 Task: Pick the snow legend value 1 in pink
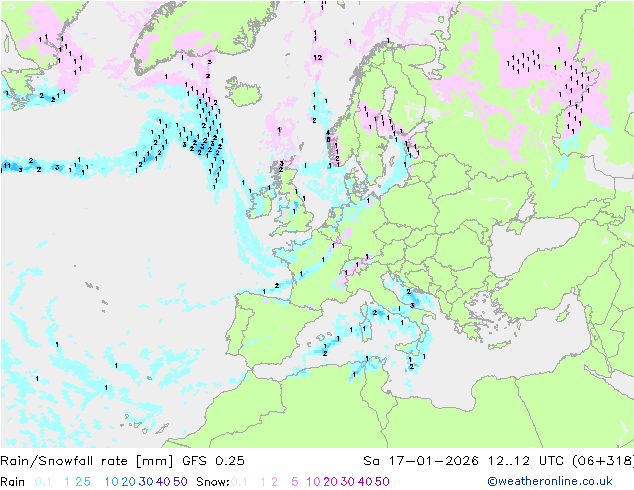(x=263, y=482)
